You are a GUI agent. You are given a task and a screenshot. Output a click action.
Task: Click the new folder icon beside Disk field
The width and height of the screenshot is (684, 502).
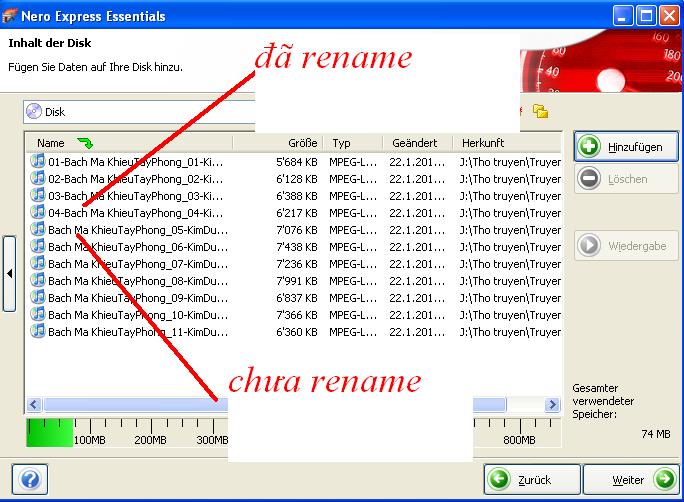pyautogui.click(x=540, y=112)
